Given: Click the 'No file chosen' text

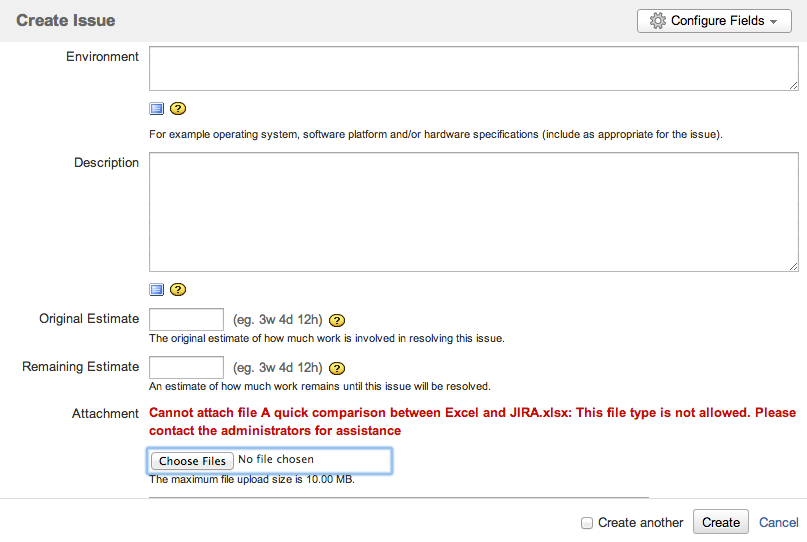Looking at the screenshot, I should [276, 460].
